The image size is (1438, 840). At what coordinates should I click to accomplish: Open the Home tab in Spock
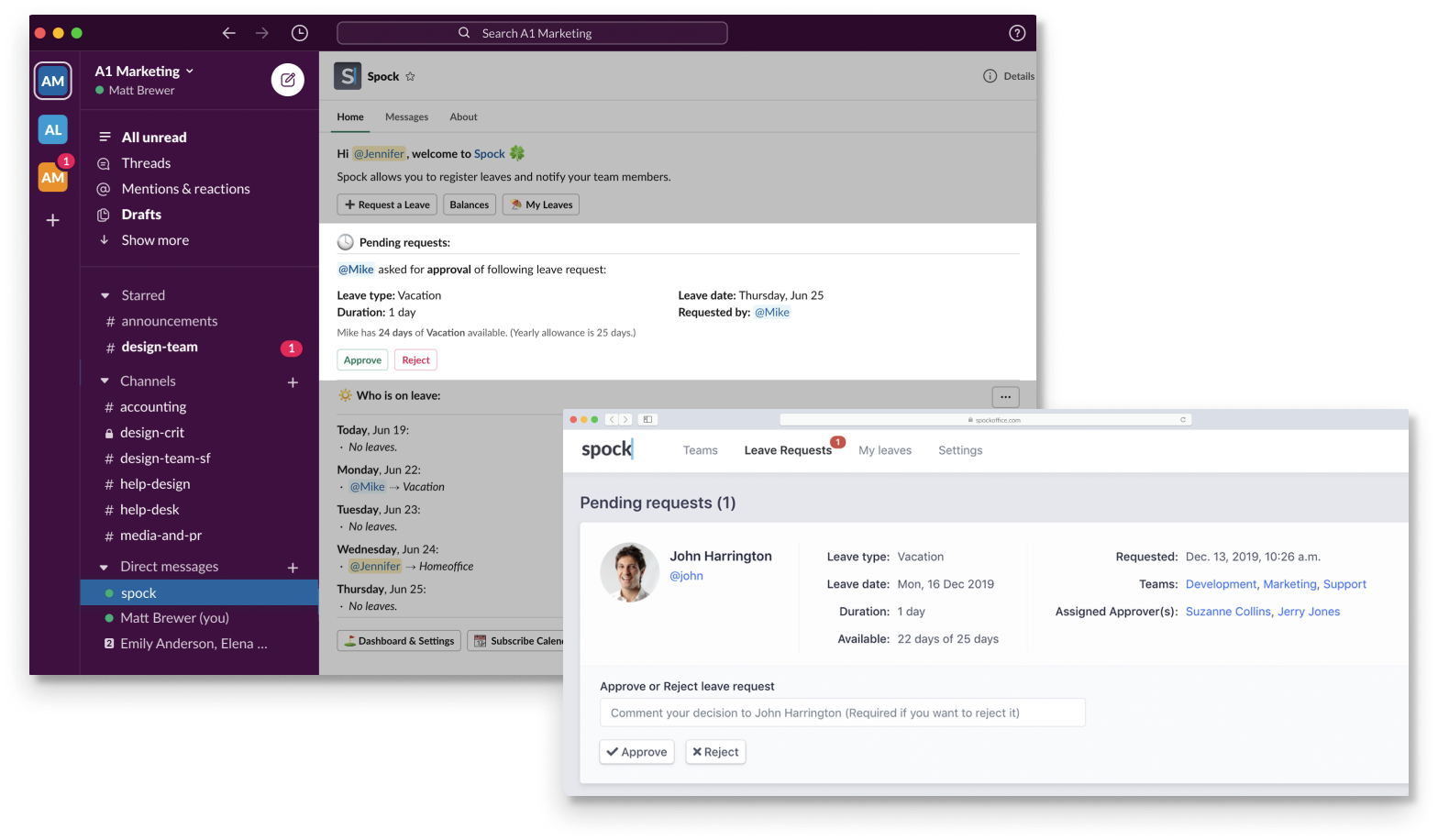(350, 116)
